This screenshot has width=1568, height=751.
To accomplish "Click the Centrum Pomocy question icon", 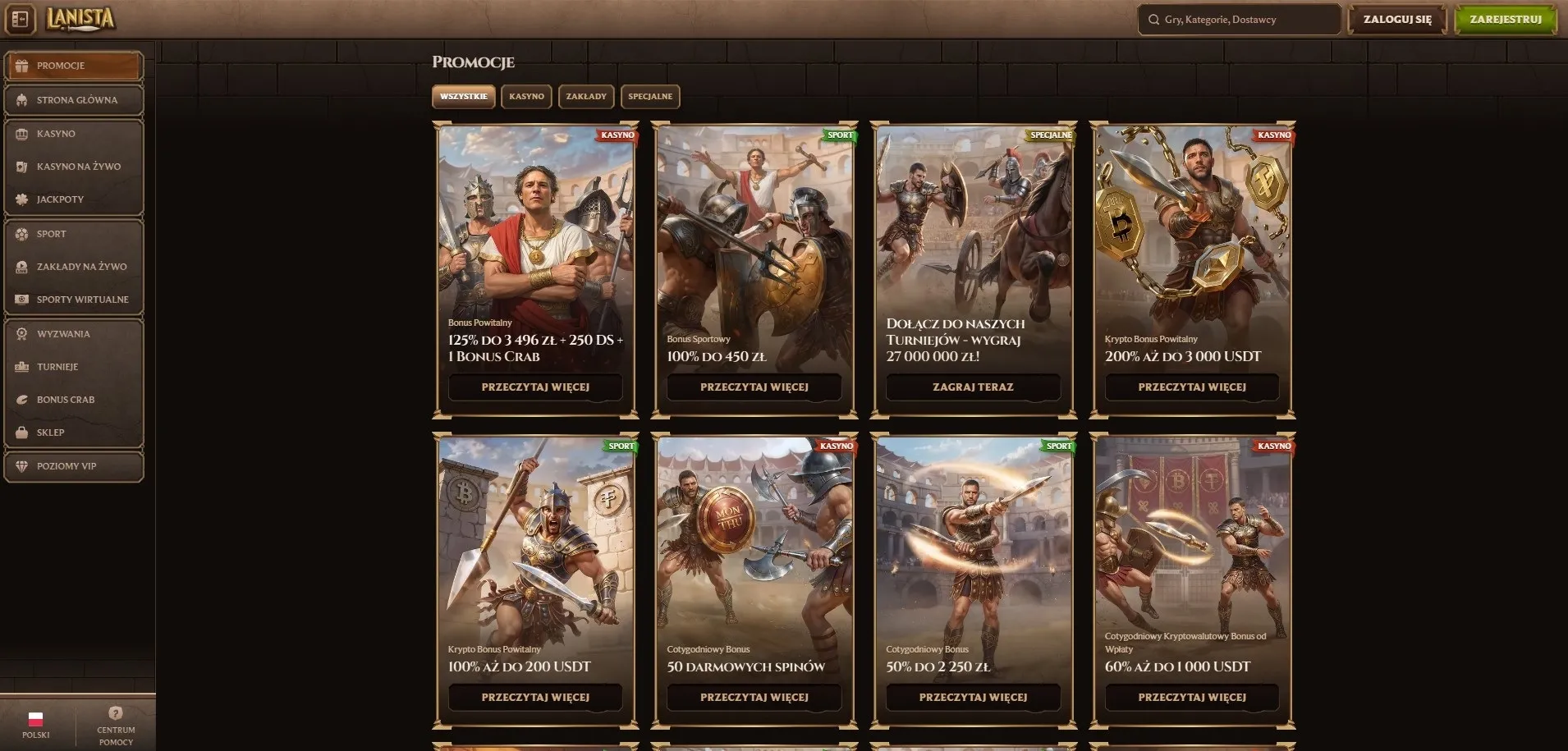I will pos(116,713).
